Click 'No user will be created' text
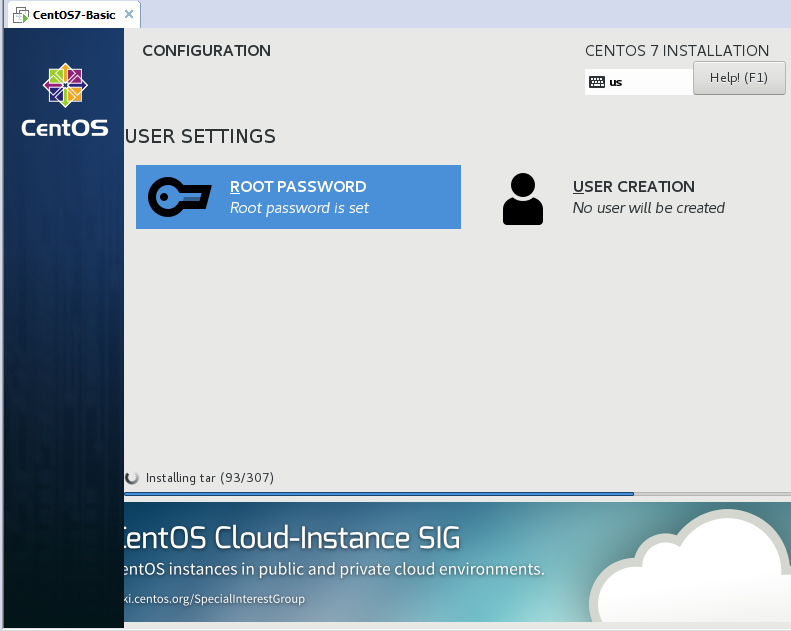The width and height of the screenshot is (791, 631). tap(648, 208)
